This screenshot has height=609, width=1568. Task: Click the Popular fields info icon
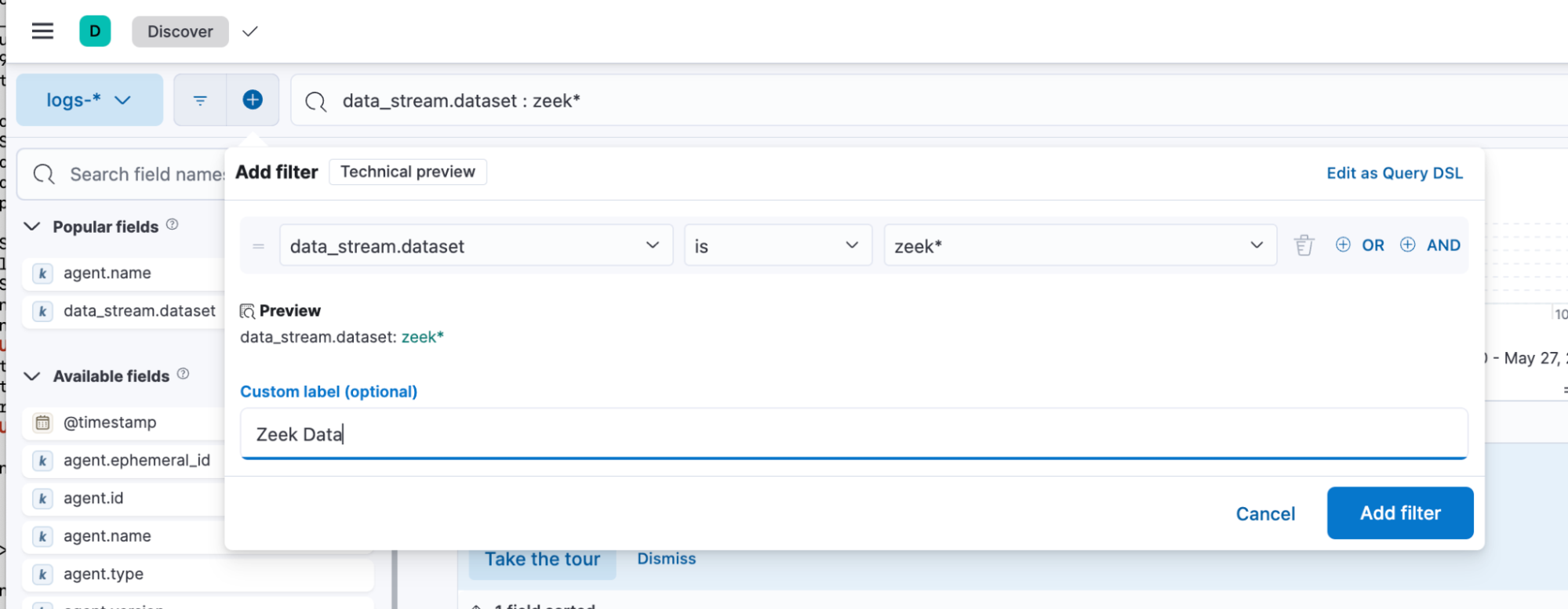coord(173,225)
